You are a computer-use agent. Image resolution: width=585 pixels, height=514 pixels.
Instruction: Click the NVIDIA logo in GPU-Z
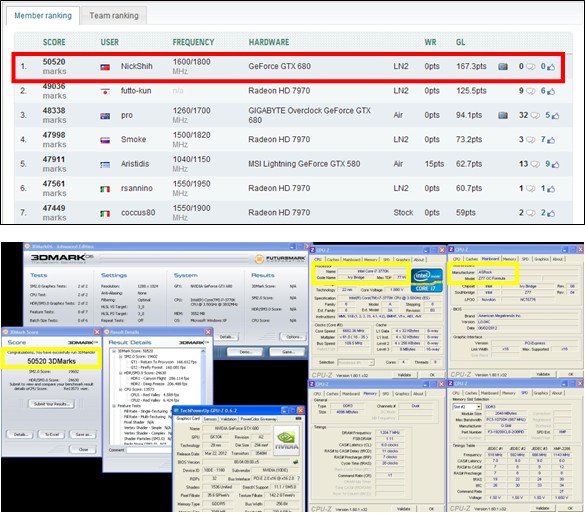tap(286, 441)
